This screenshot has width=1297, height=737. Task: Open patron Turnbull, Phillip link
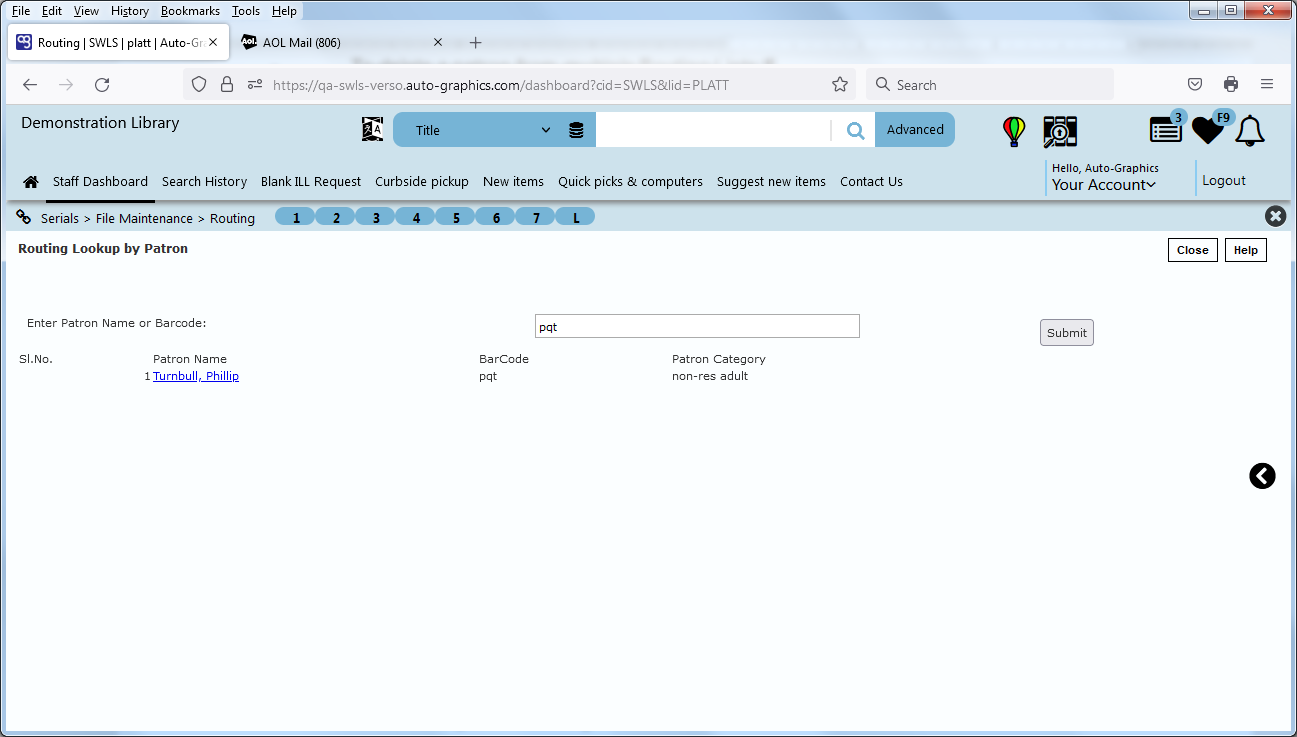[x=196, y=376]
